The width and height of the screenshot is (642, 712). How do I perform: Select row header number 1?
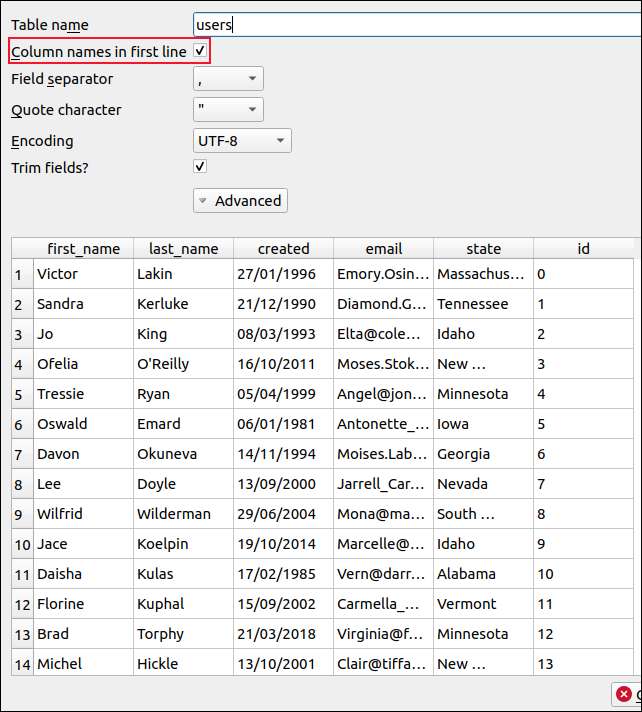tap(18, 274)
